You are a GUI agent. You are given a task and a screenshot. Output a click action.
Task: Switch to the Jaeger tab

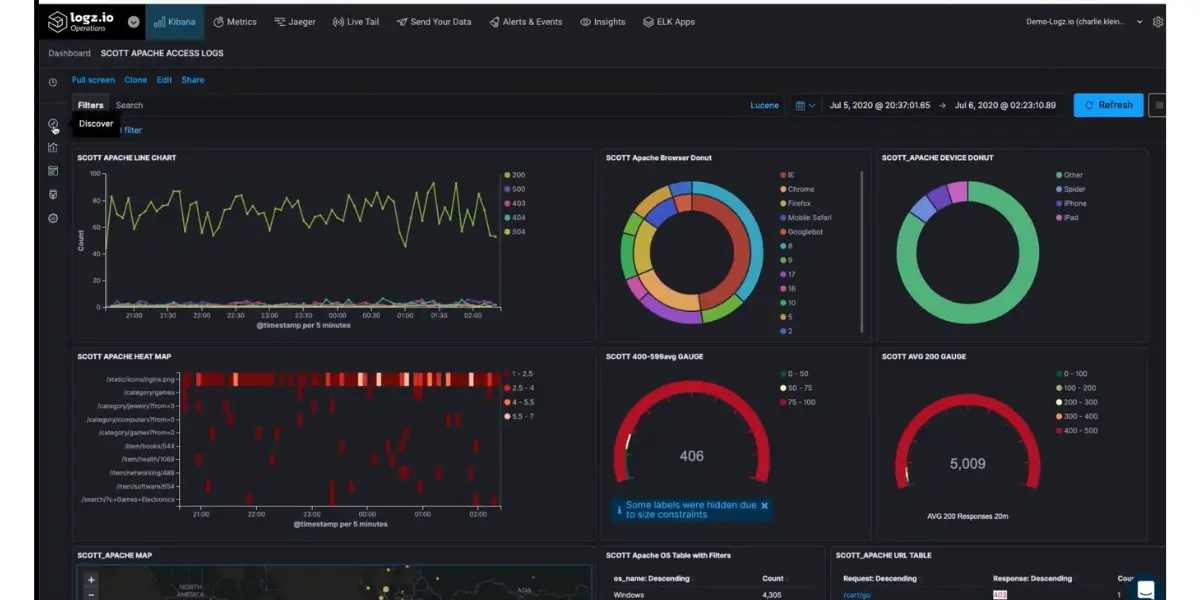295,21
